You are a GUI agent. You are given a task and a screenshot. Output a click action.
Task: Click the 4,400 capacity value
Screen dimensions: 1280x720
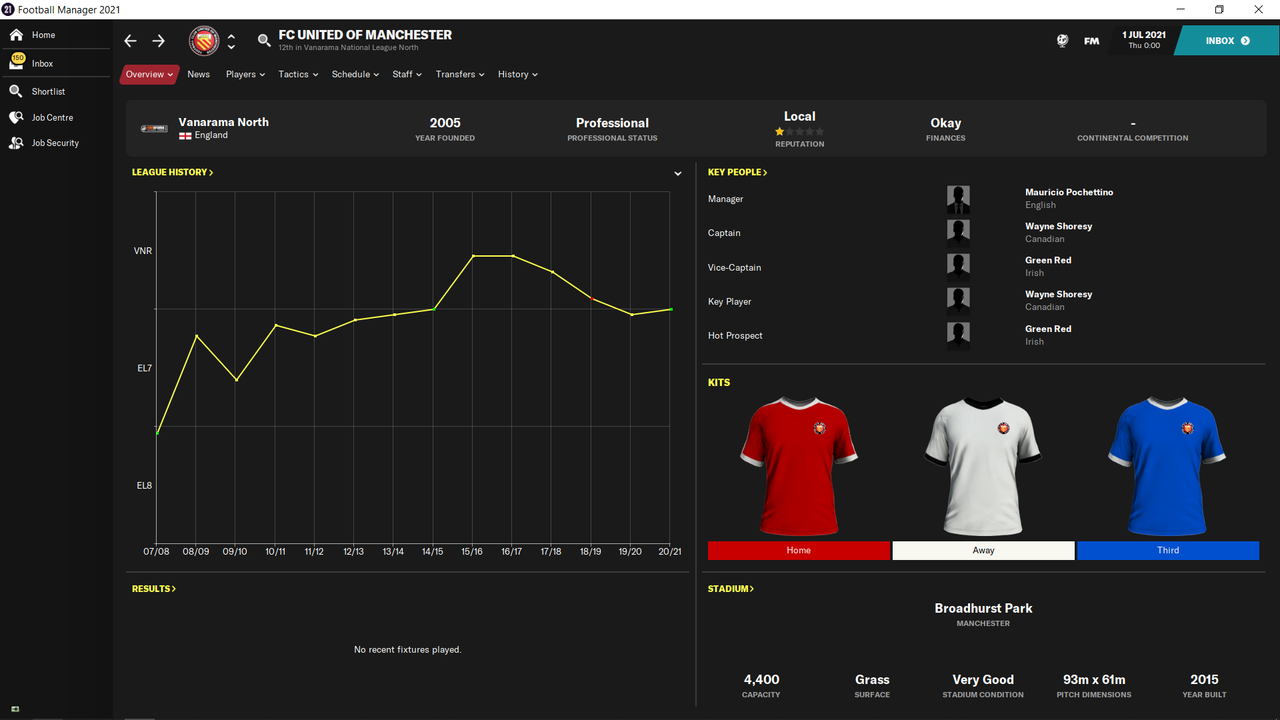coord(761,679)
